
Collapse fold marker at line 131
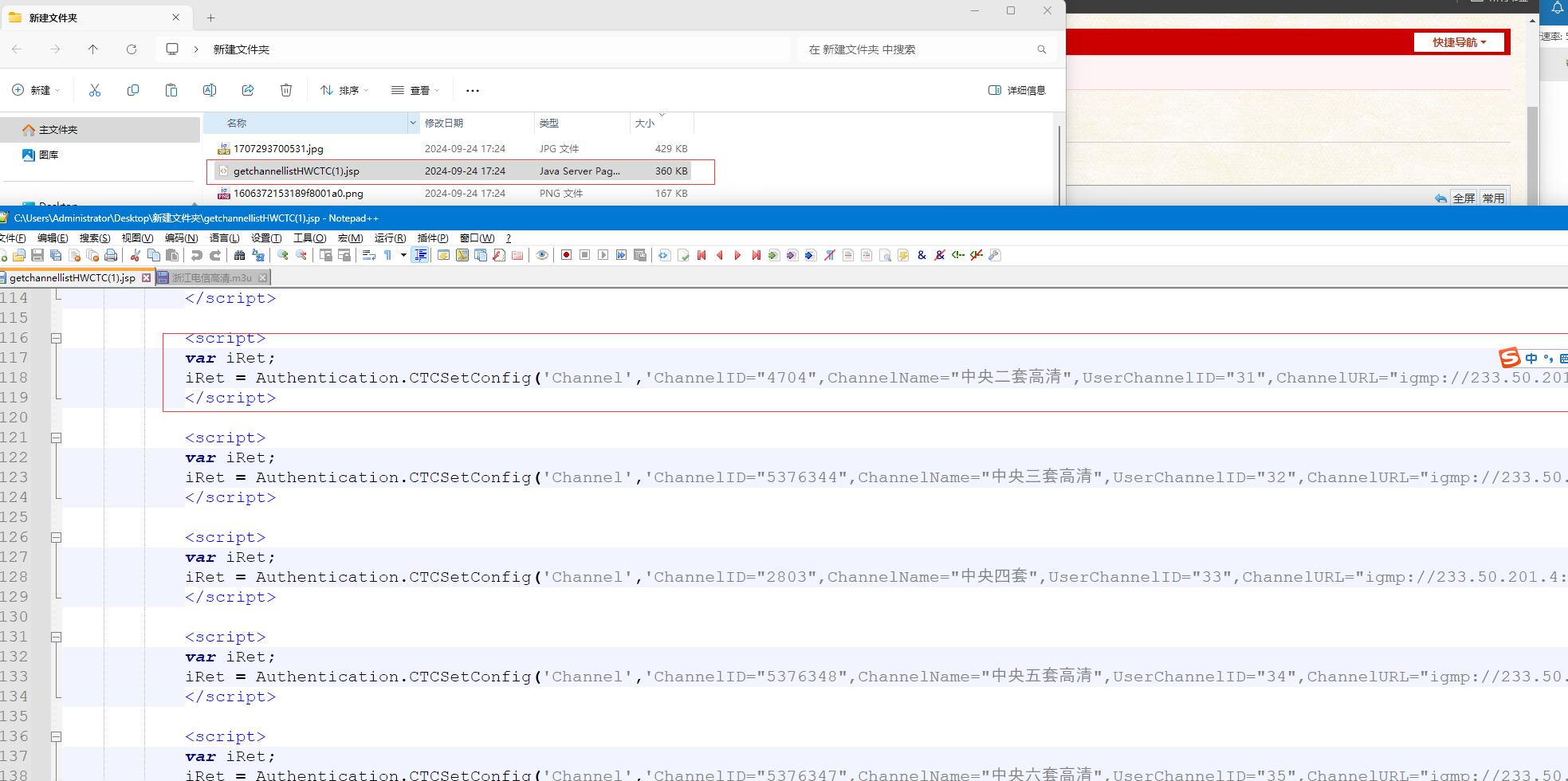click(56, 637)
